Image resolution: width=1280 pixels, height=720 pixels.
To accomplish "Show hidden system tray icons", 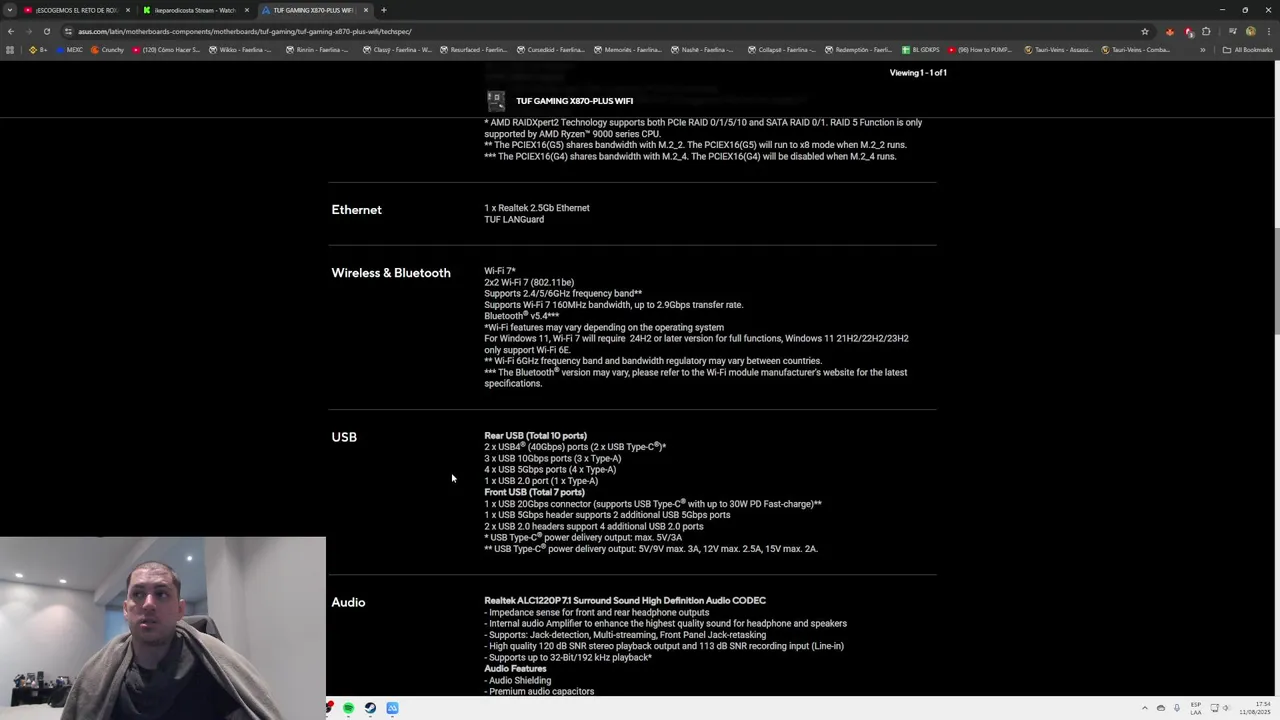I will click(x=1145, y=708).
